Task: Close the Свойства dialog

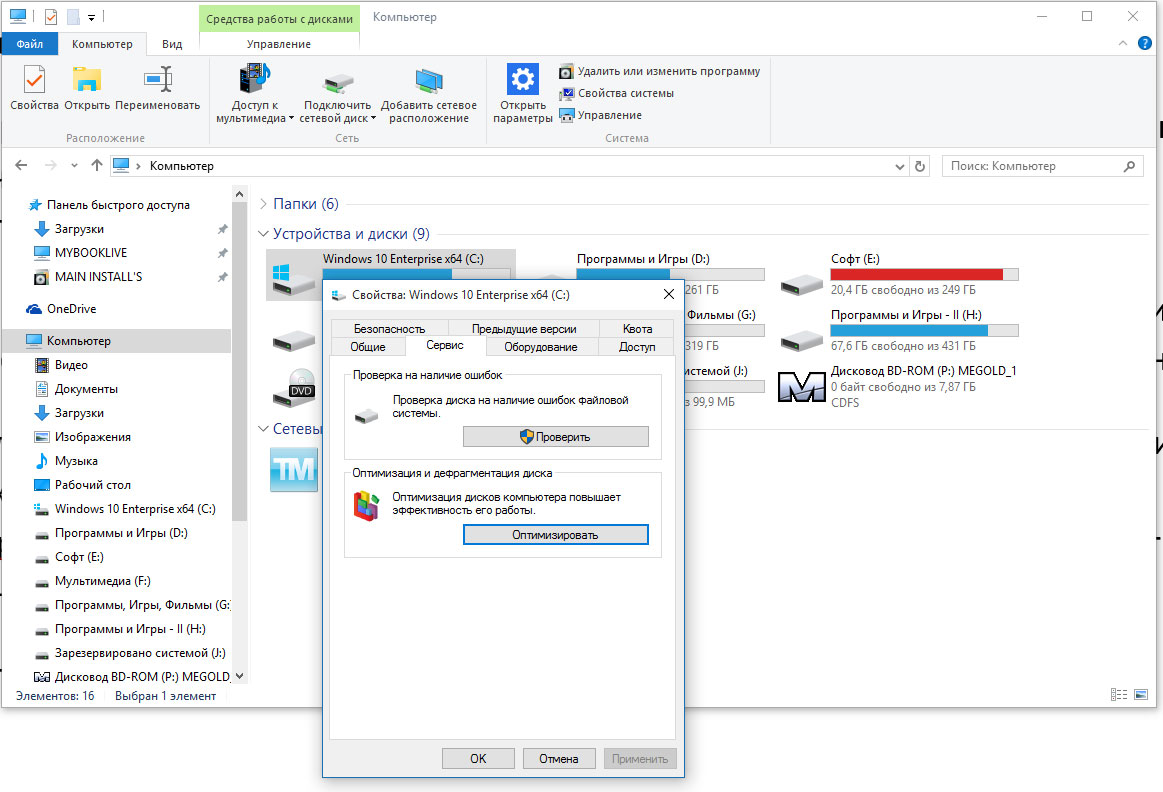Action: (x=668, y=294)
